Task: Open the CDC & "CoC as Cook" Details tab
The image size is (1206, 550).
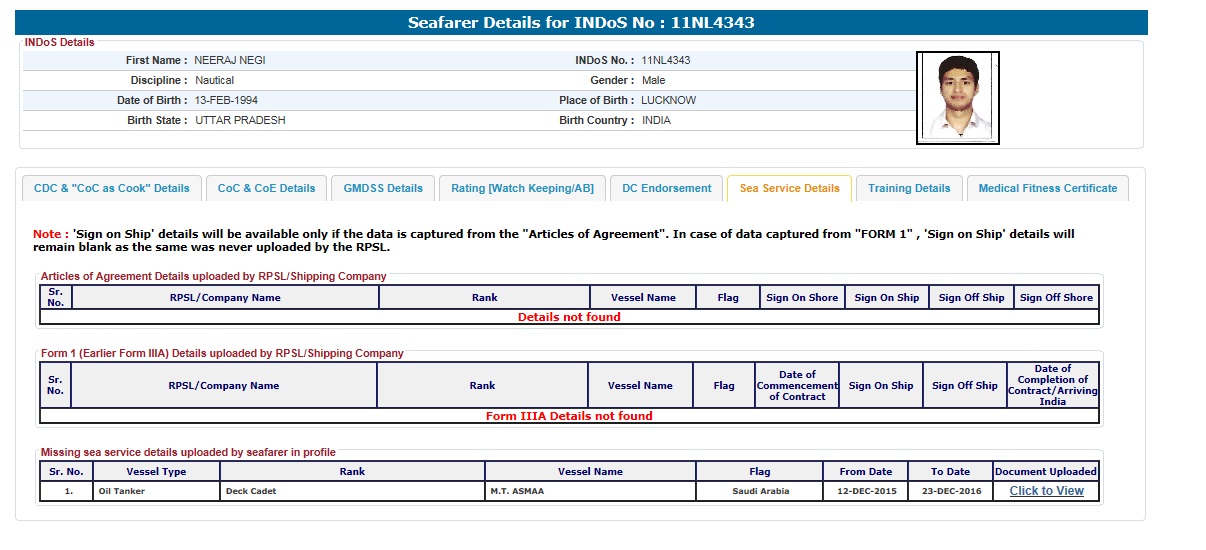Action: coord(111,188)
